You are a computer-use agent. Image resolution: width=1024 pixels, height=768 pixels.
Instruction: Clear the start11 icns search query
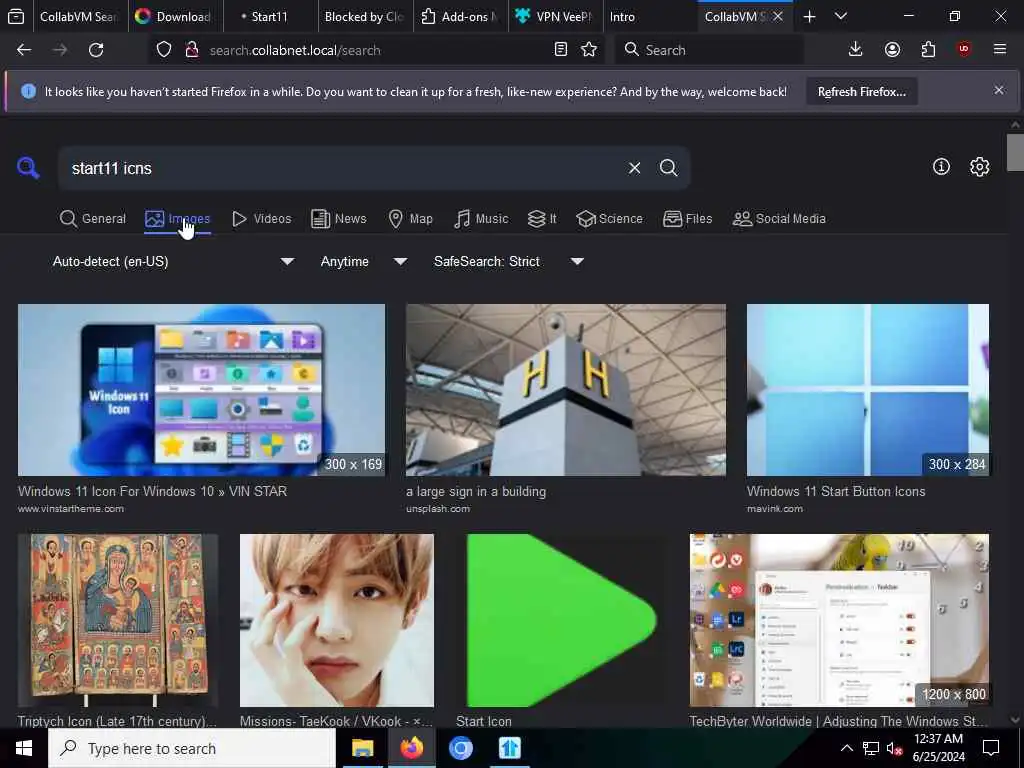coord(634,168)
